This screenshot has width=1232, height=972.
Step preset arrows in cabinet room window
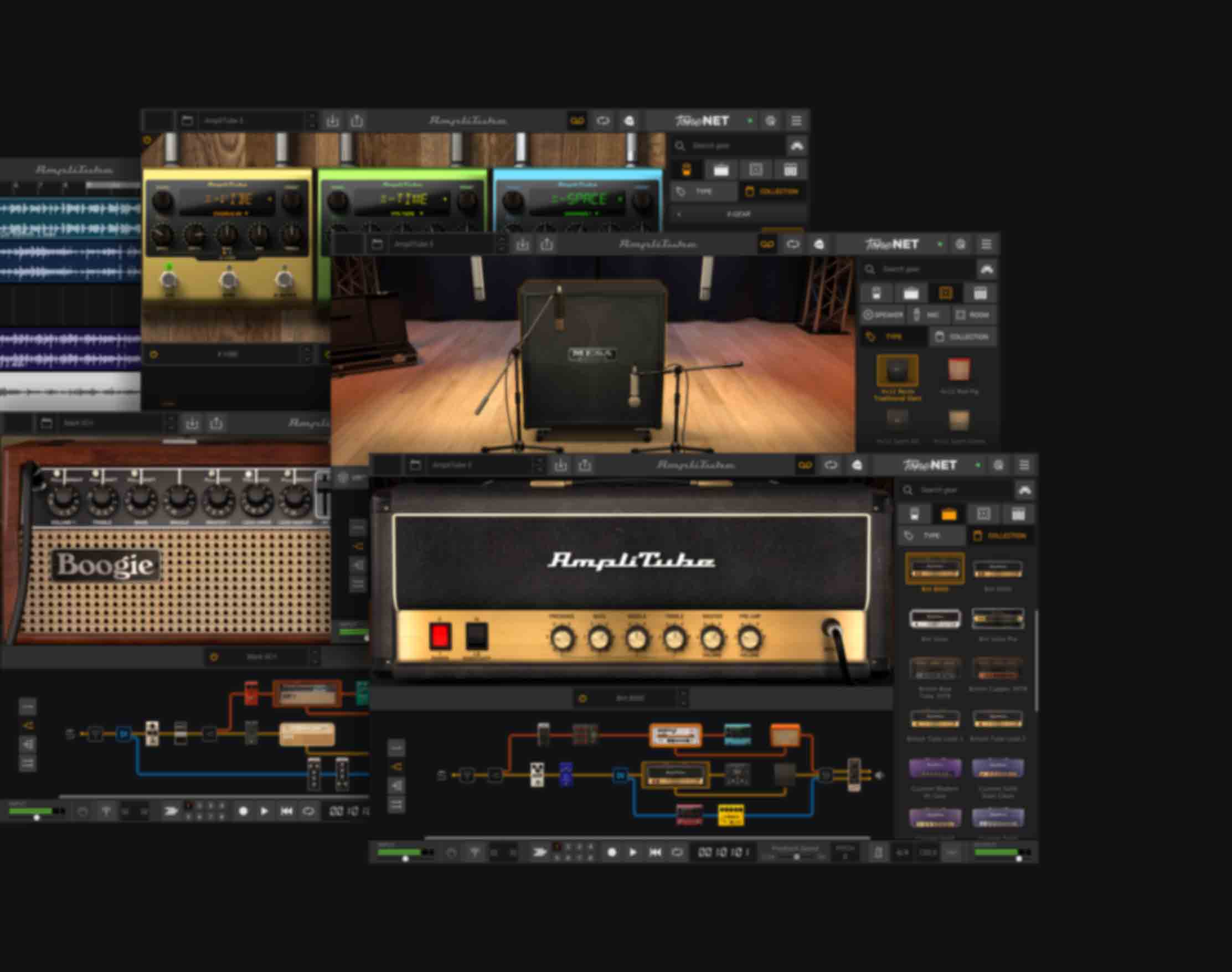point(501,244)
